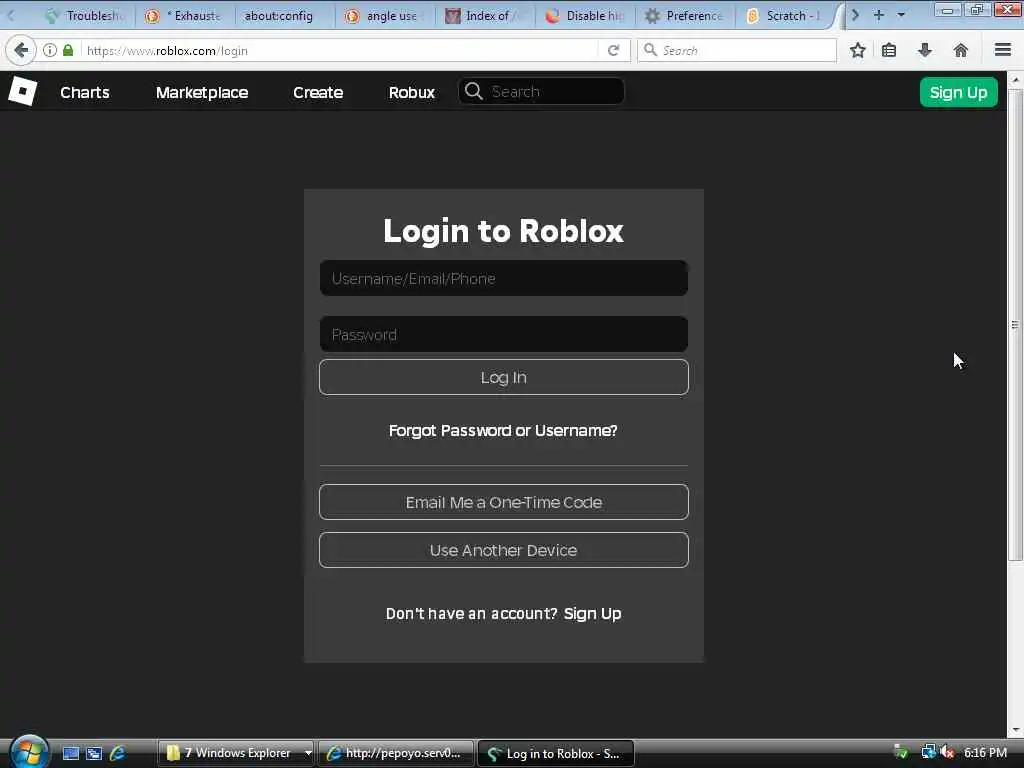Click the Roblox logo icon
Image resolution: width=1024 pixels, height=768 pixels.
click(x=23, y=91)
